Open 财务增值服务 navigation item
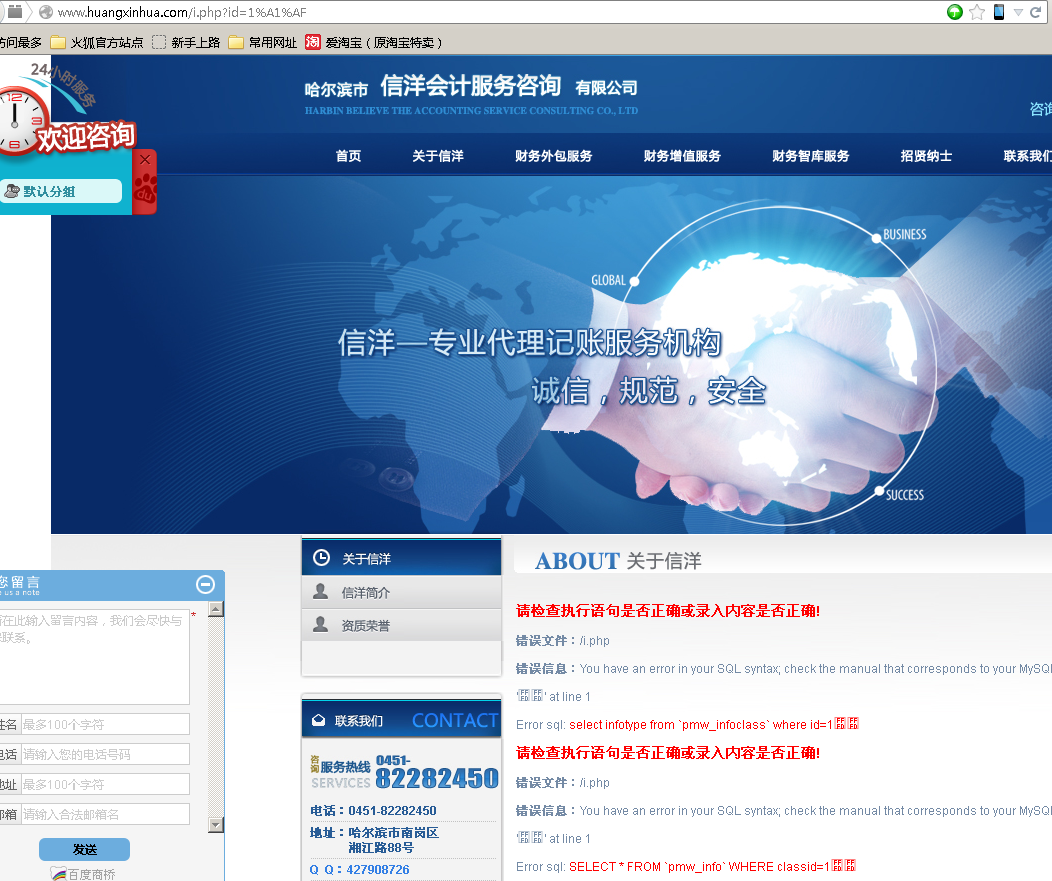The width and height of the screenshot is (1052, 881). pos(682,156)
